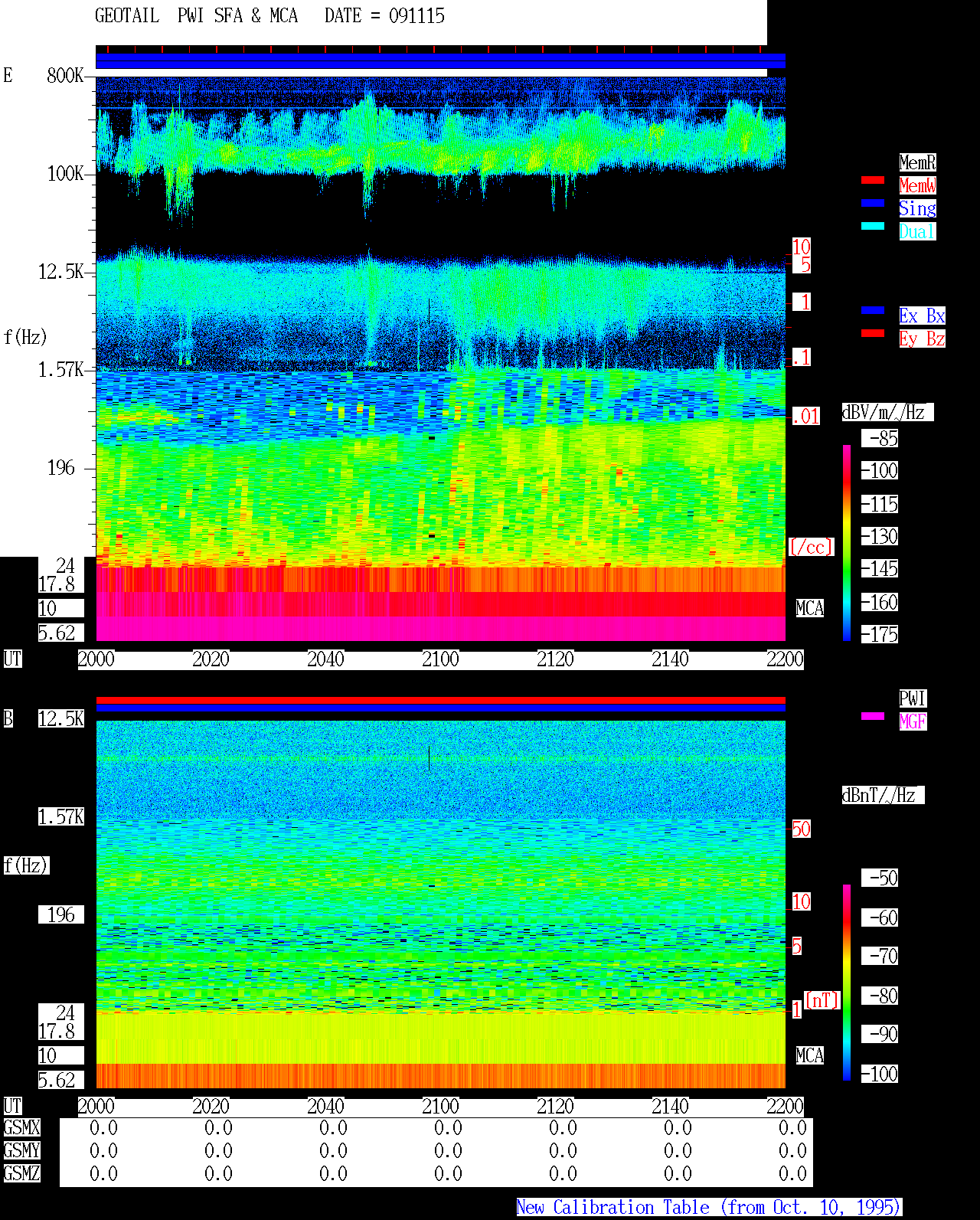Click the [nT] unit label
Image resolution: width=980 pixels, height=1220 pixels.
click(x=822, y=1001)
